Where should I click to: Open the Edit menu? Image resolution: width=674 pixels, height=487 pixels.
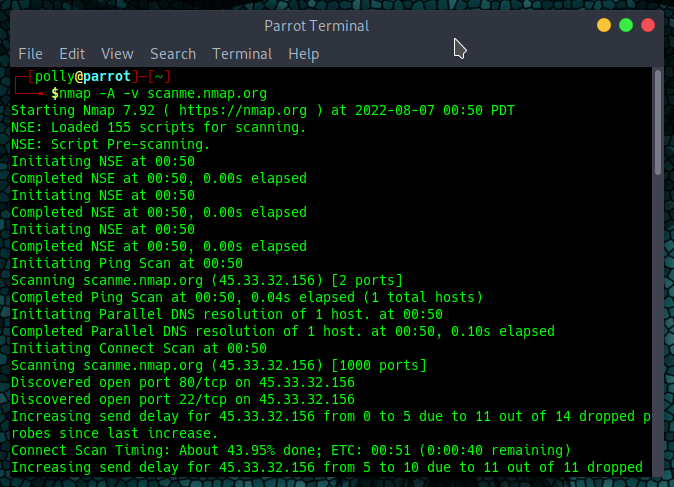pyautogui.click(x=72, y=54)
